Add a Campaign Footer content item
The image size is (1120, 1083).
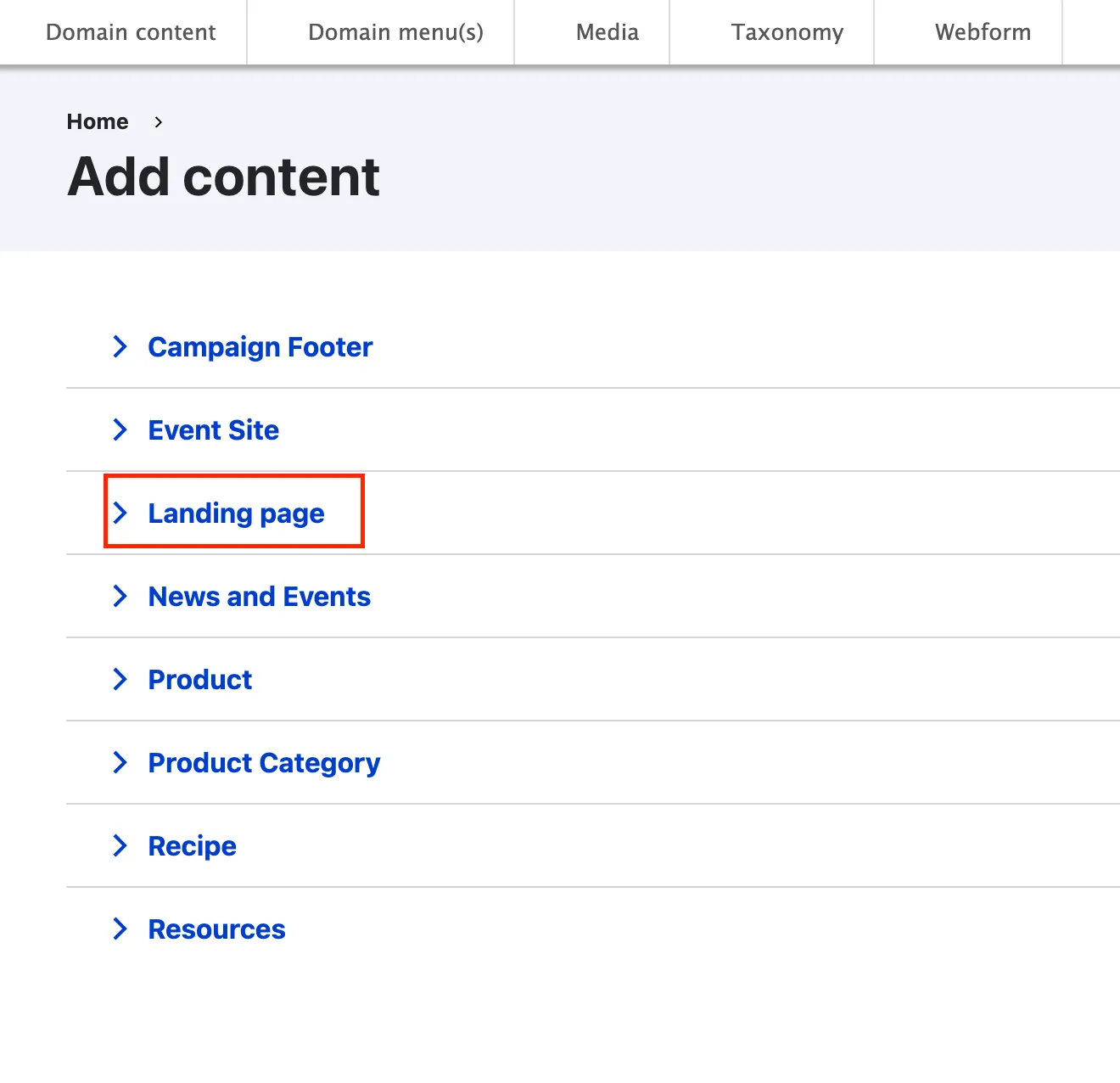(260, 347)
